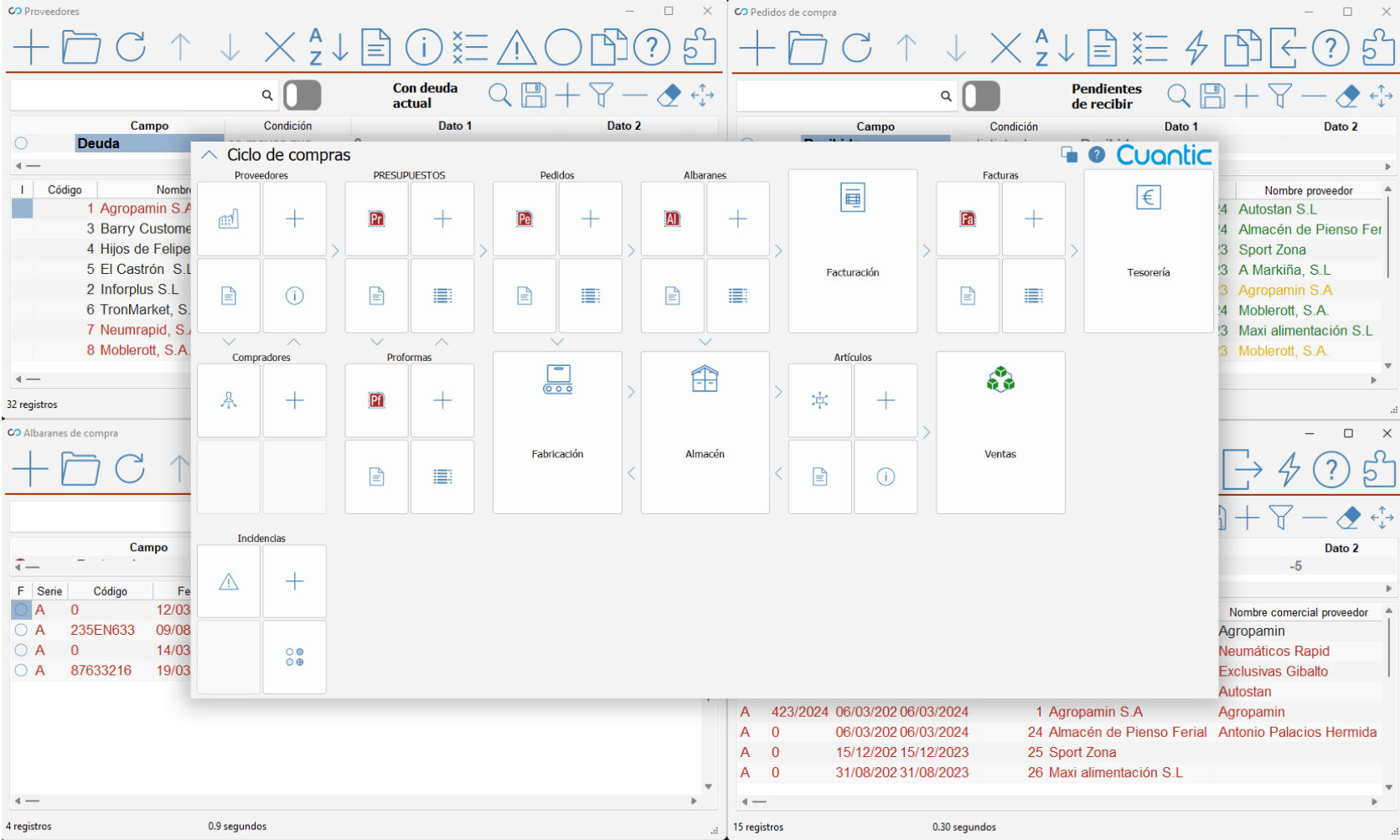Click the up chevron below Presupuestos section

coord(442,342)
